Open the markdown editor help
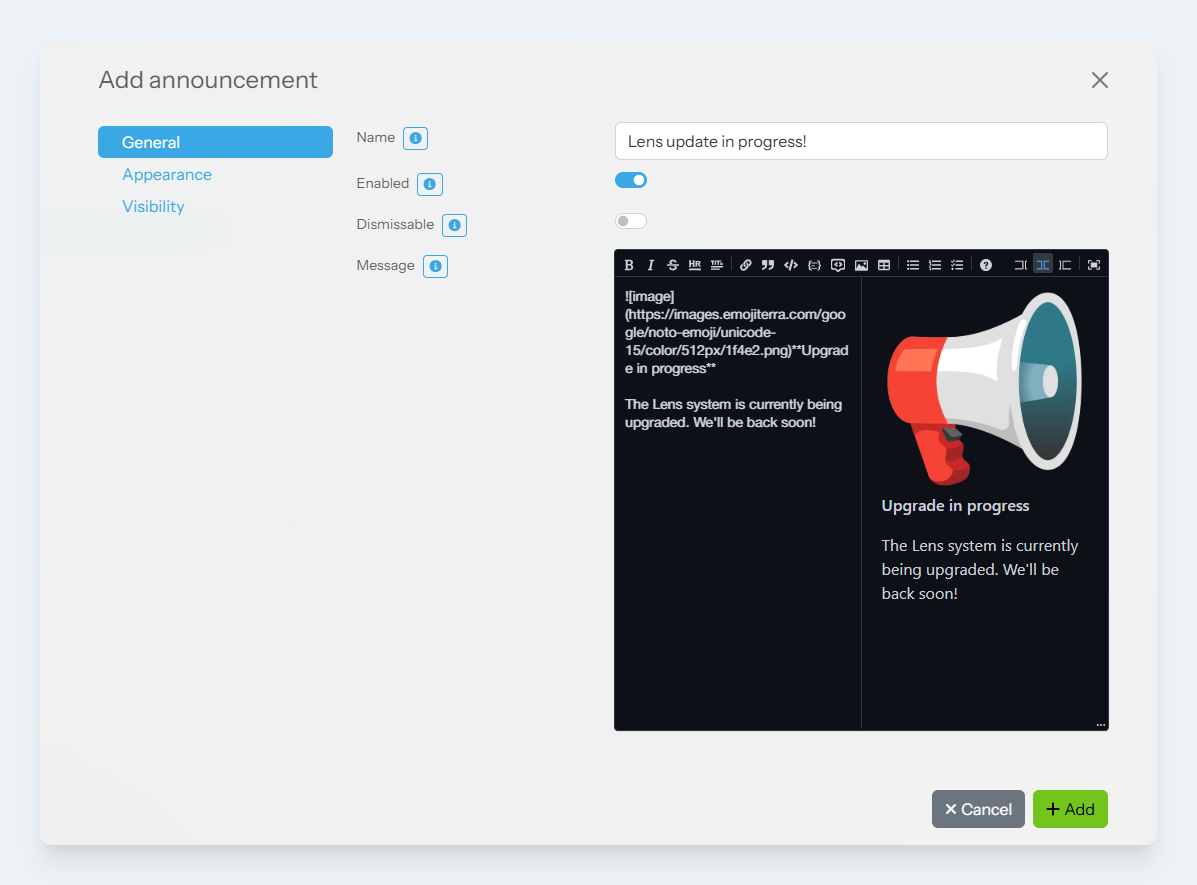1197x885 pixels. [986, 265]
